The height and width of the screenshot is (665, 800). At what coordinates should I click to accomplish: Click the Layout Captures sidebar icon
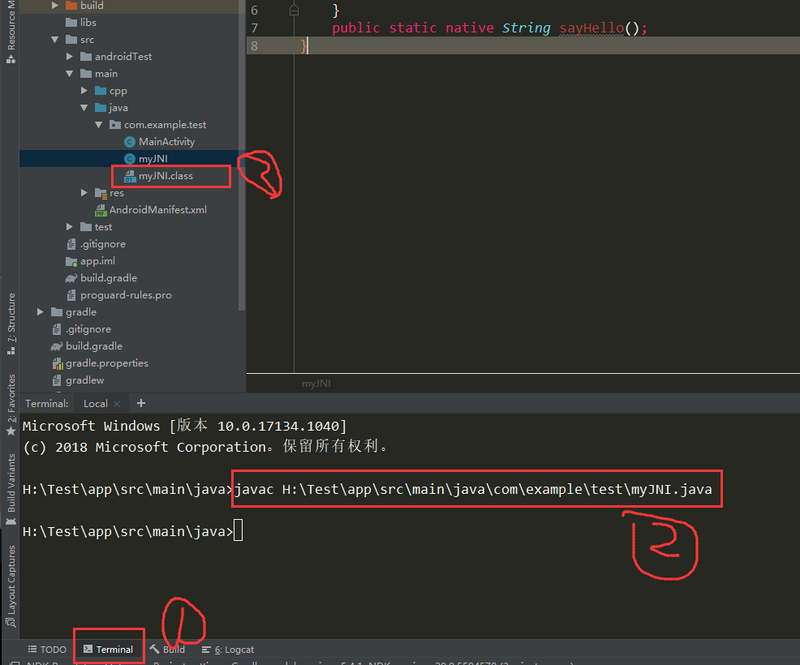tap(11, 623)
